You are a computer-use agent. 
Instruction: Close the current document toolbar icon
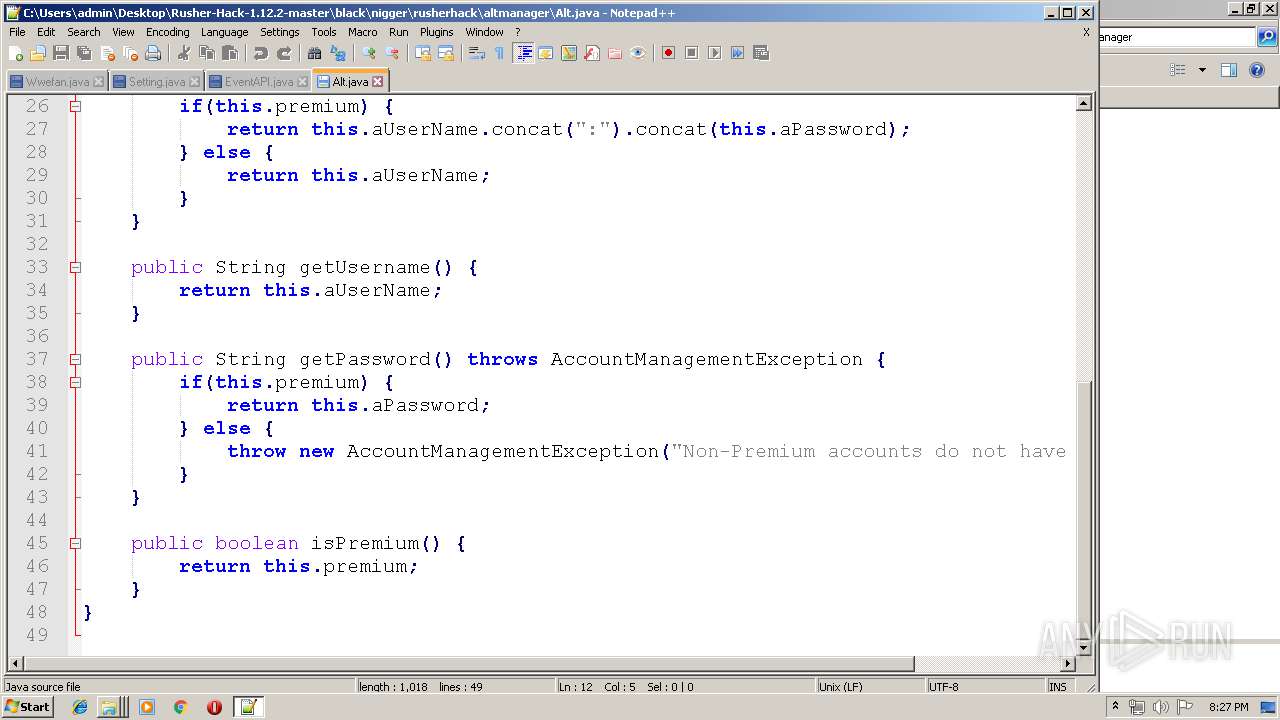tap(107, 53)
